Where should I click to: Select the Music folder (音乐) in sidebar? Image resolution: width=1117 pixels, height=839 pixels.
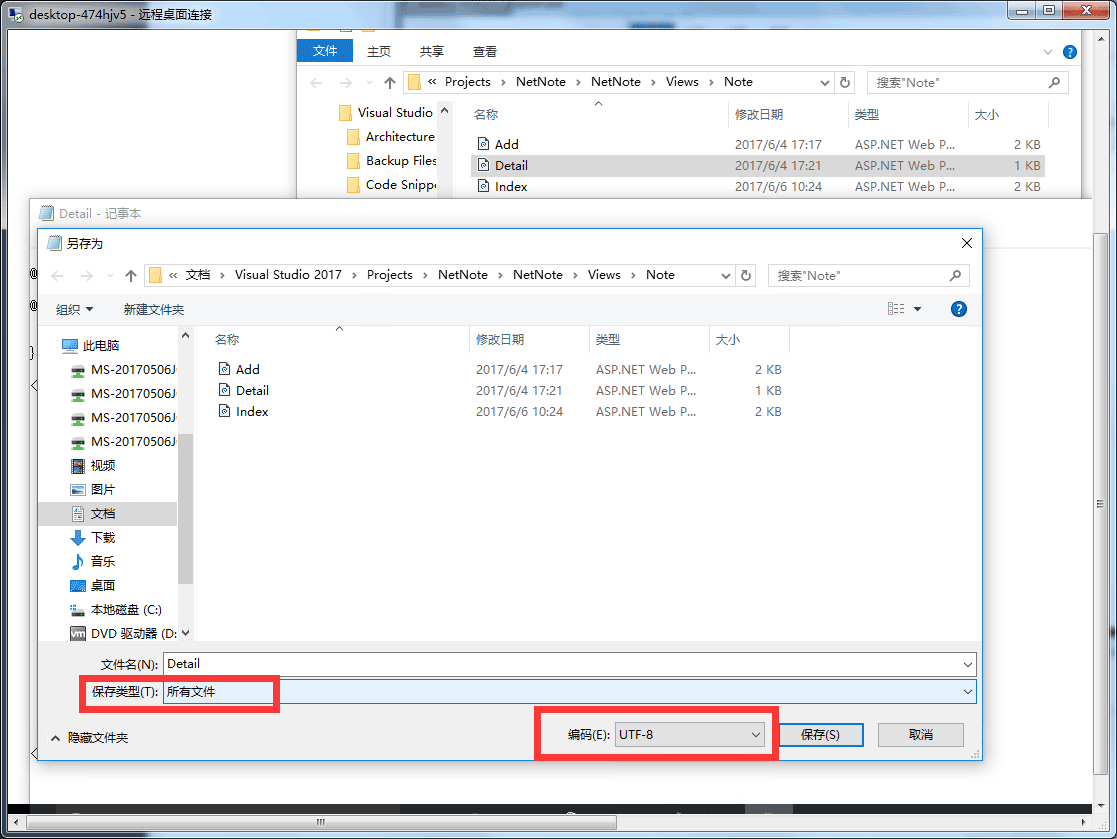[x=102, y=561]
